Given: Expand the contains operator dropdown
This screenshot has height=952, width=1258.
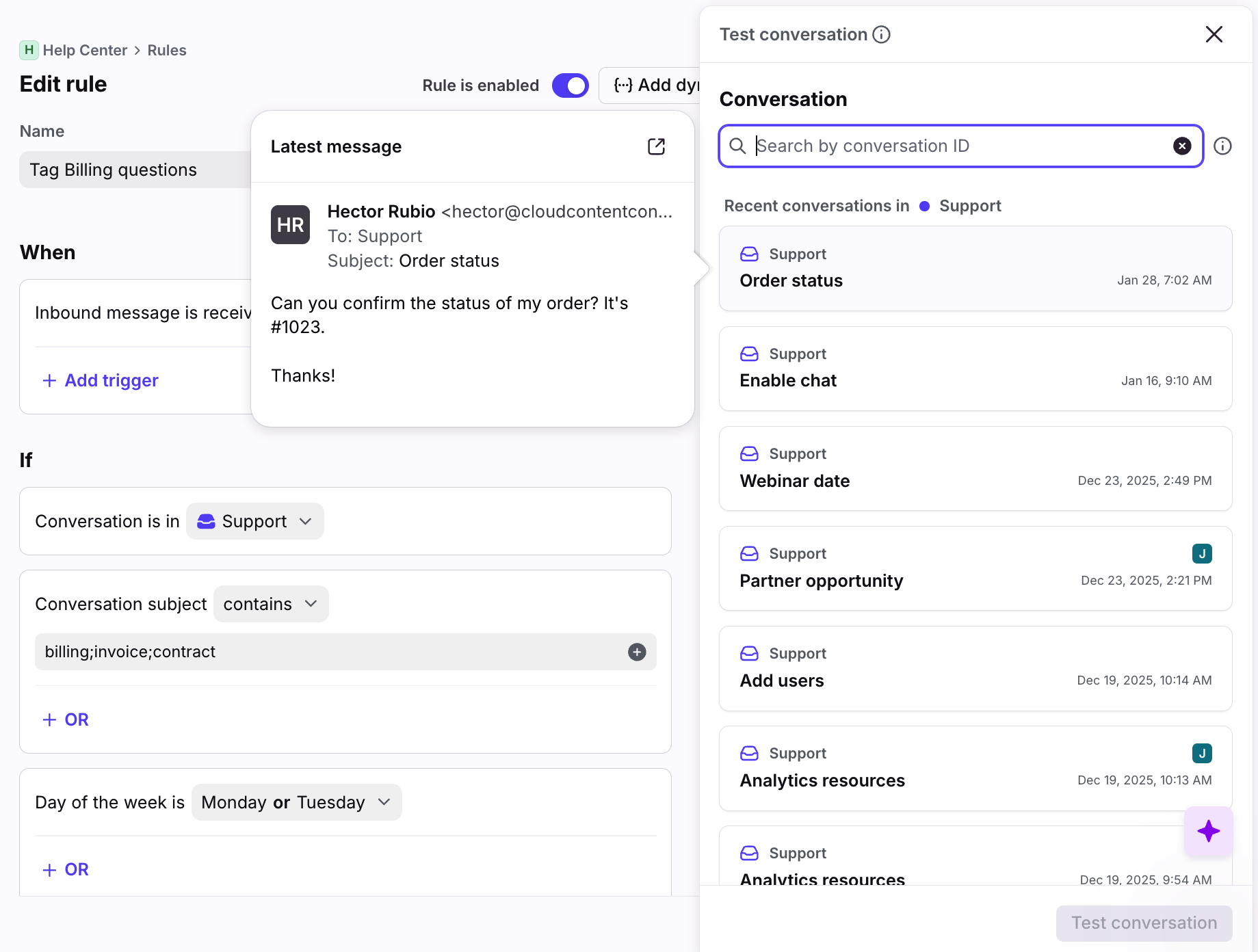Looking at the screenshot, I should tap(271, 604).
